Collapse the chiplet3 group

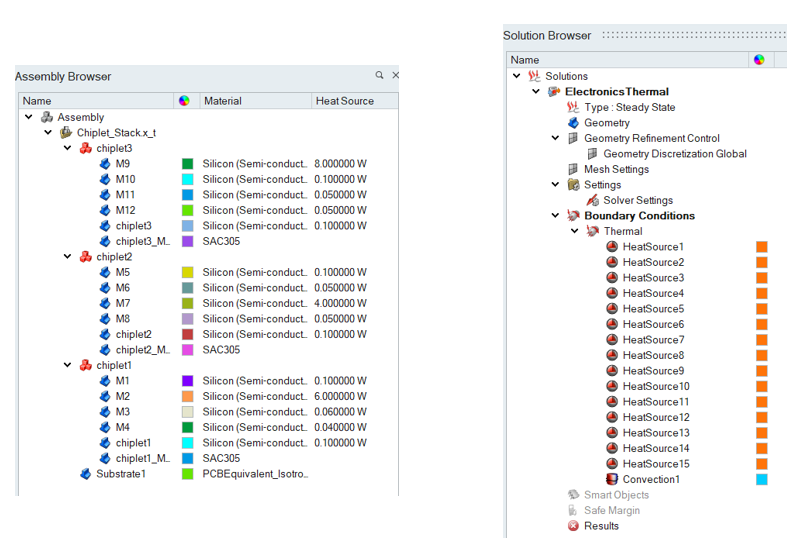(68, 148)
